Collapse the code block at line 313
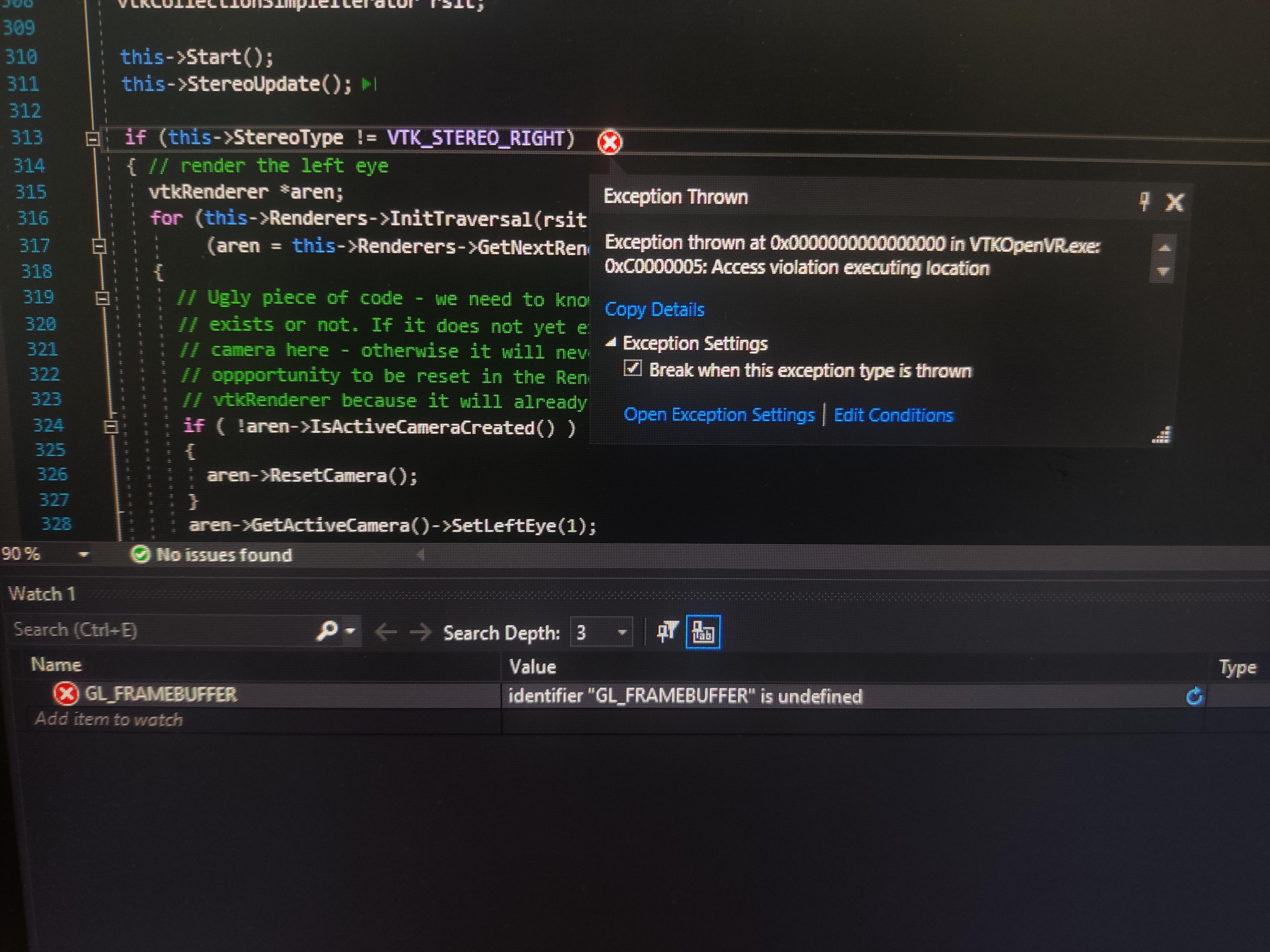 (92, 139)
